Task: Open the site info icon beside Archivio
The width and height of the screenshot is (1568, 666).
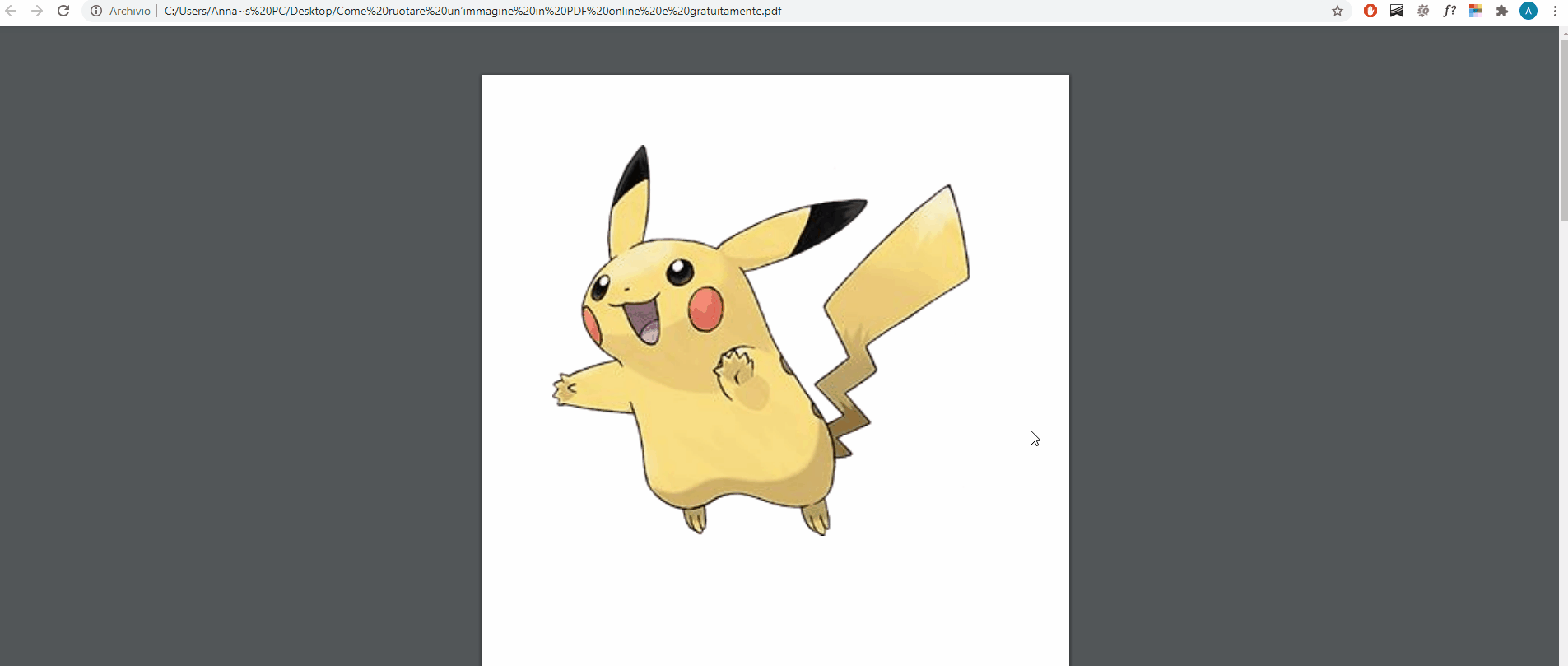Action: point(96,11)
